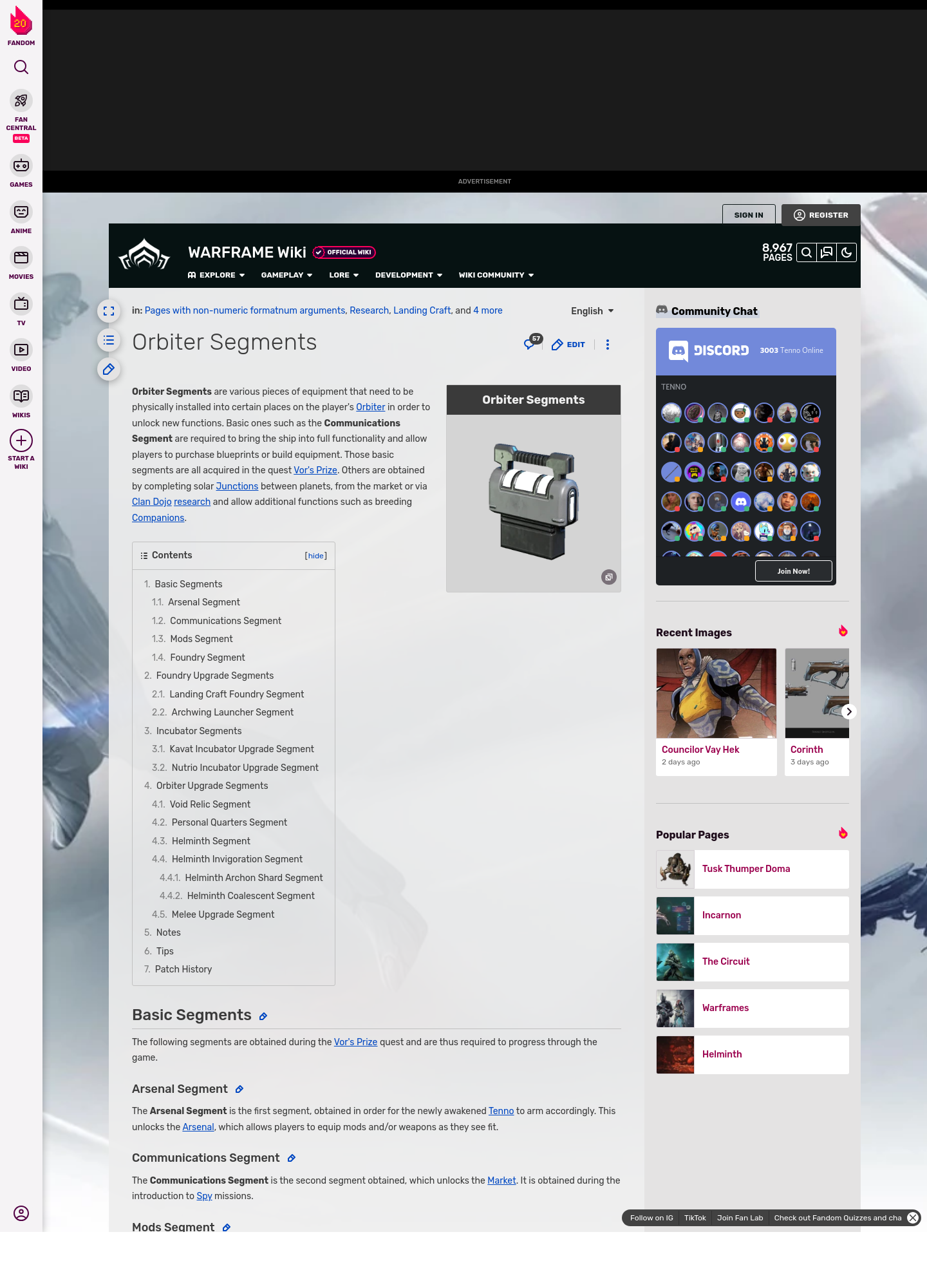Click Join Fan Lab link
Image resolution: width=927 pixels, height=1288 pixels.
point(740,1218)
